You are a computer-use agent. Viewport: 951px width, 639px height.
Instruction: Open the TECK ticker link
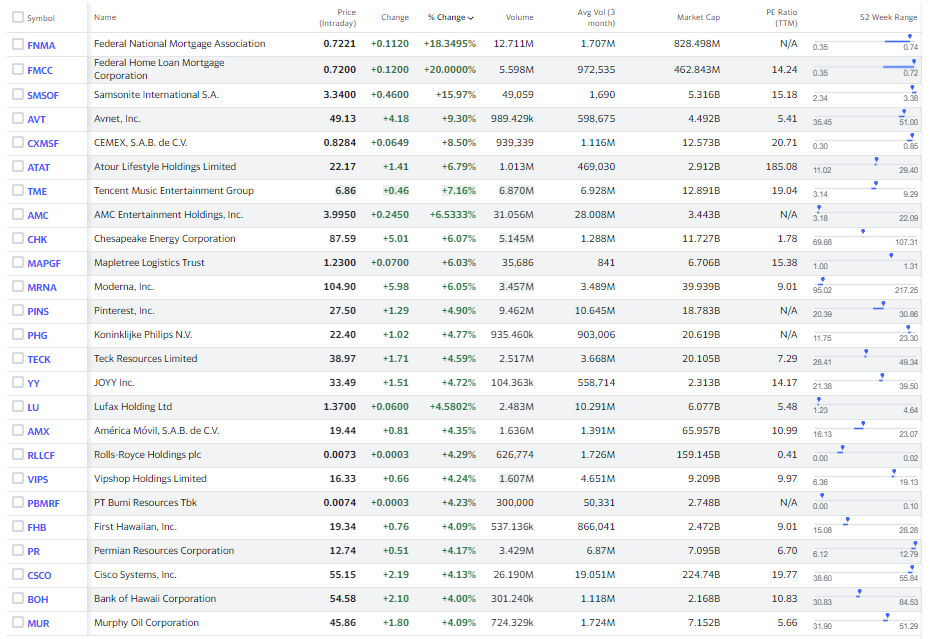pos(39,360)
